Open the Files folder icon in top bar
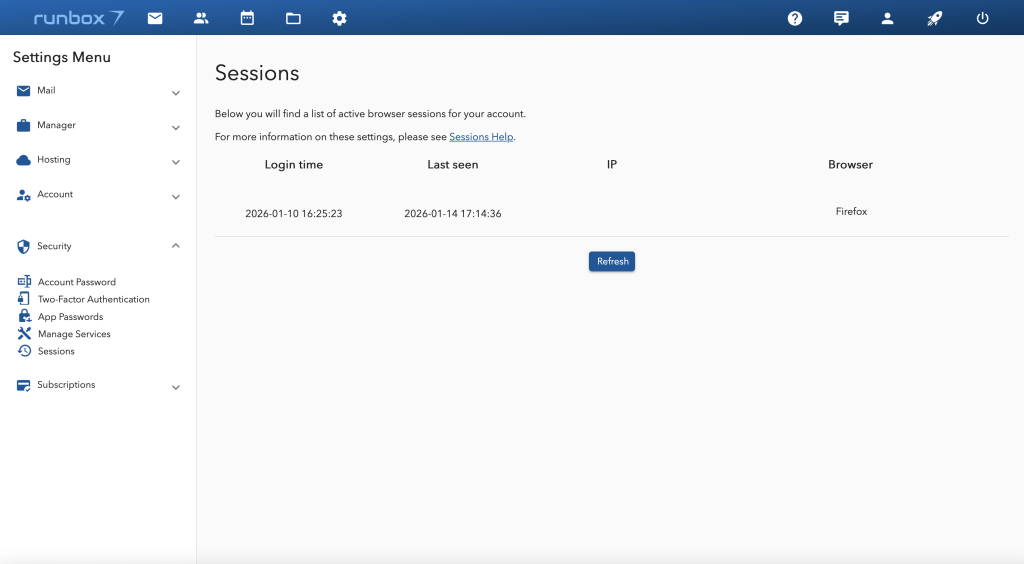1024x564 pixels. coord(293,18)
